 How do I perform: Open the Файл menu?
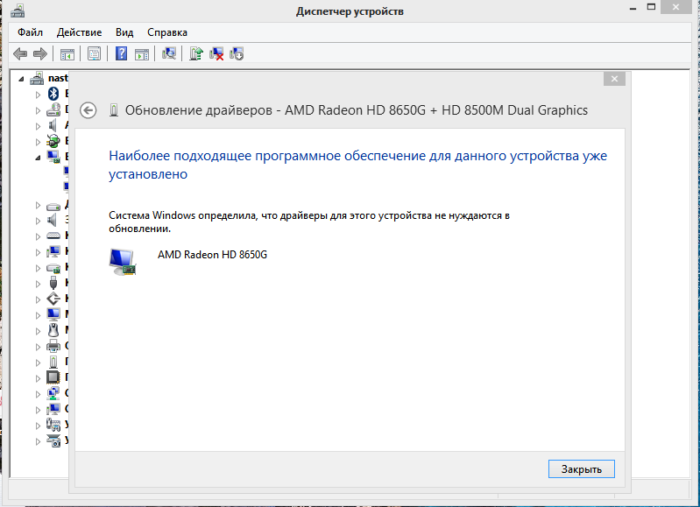(30, 32)
